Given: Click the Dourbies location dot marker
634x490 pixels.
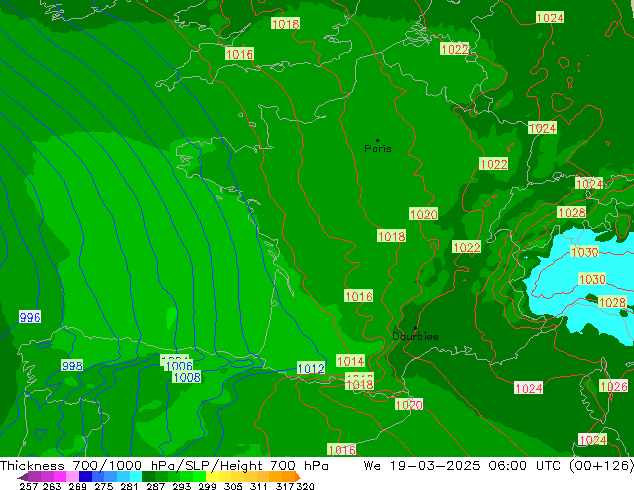Looking at the screenshot, I should click(415, 328).
